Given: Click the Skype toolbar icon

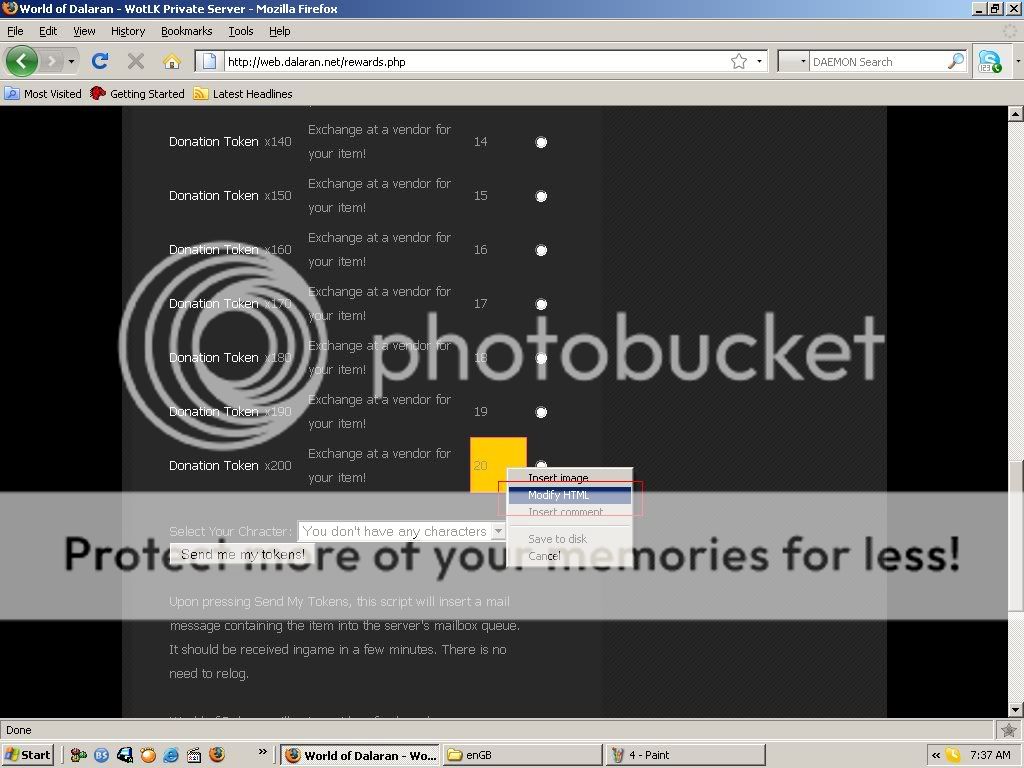Looking at the screenshot, I should coord(989,61).
